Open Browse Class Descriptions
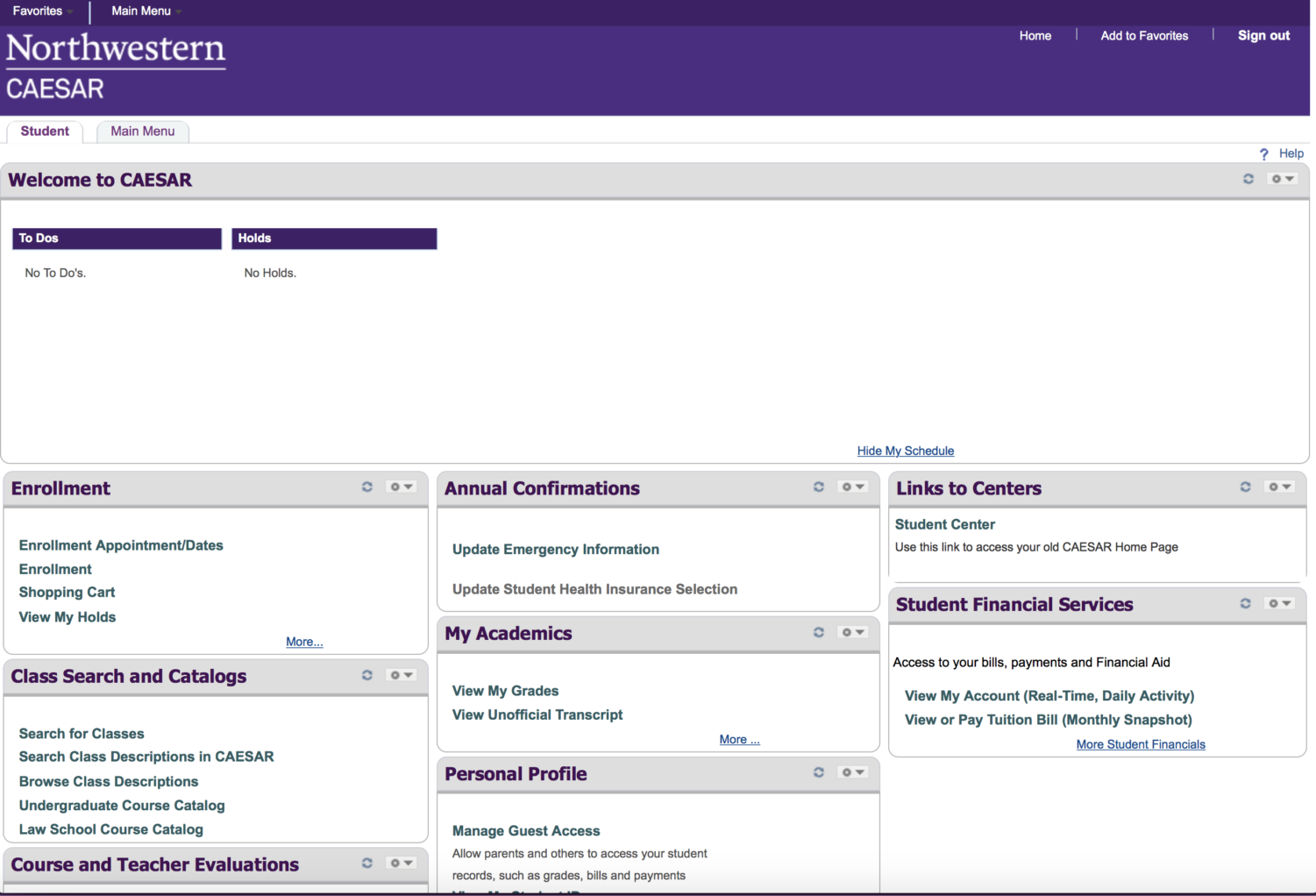The image size is (1316, 896). pos(109,781)
